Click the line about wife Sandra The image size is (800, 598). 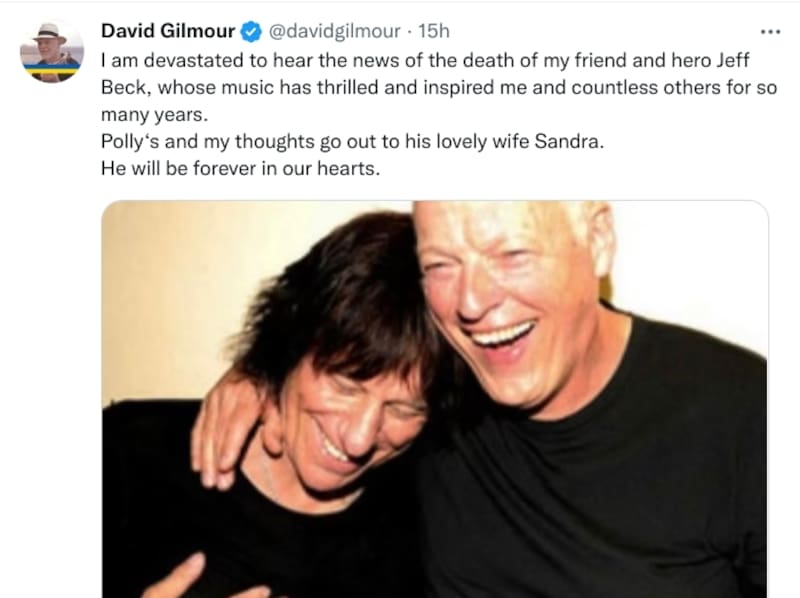click(353, 141)
